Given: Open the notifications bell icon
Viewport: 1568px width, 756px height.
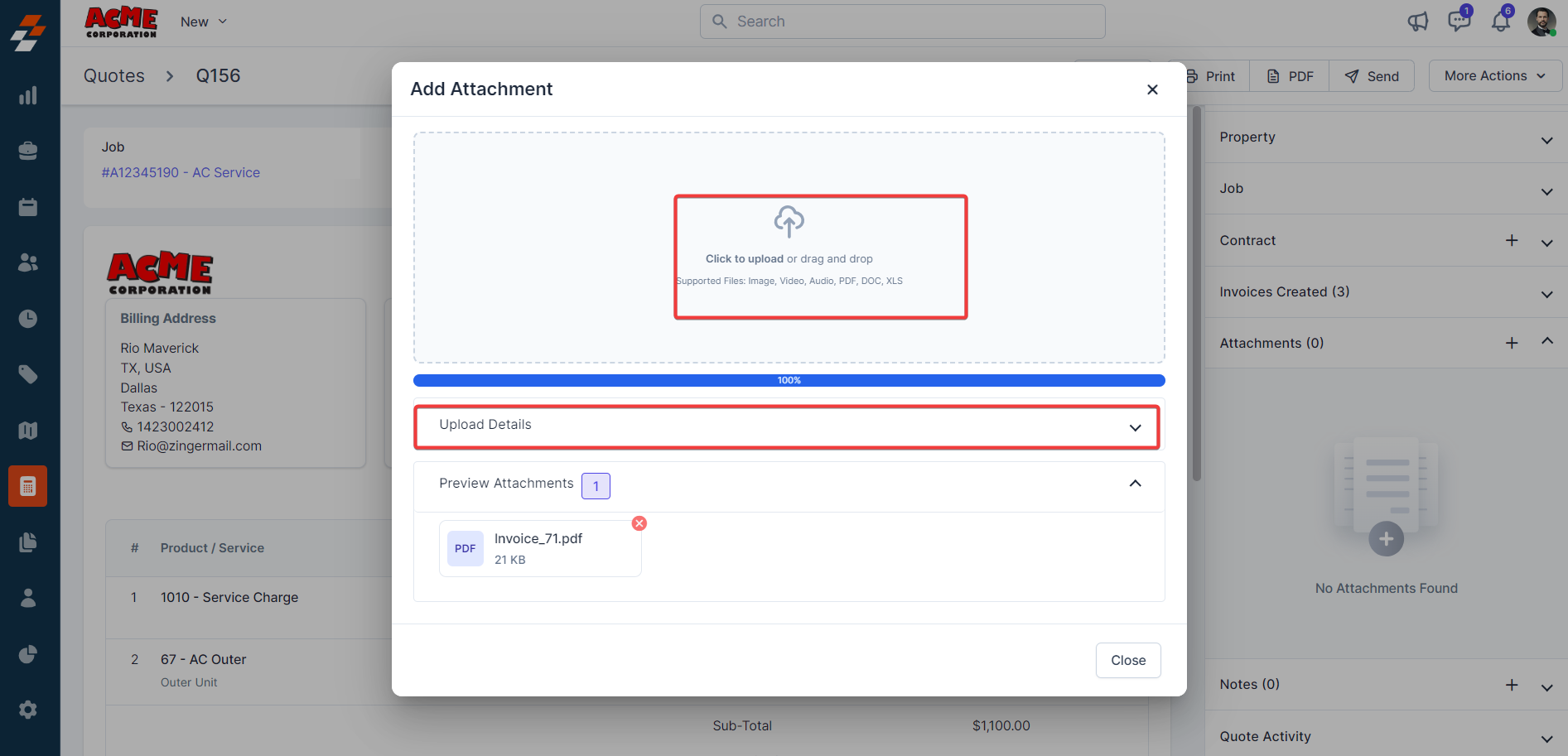Looking at the screenshot, I should [x=1501, y=22].
